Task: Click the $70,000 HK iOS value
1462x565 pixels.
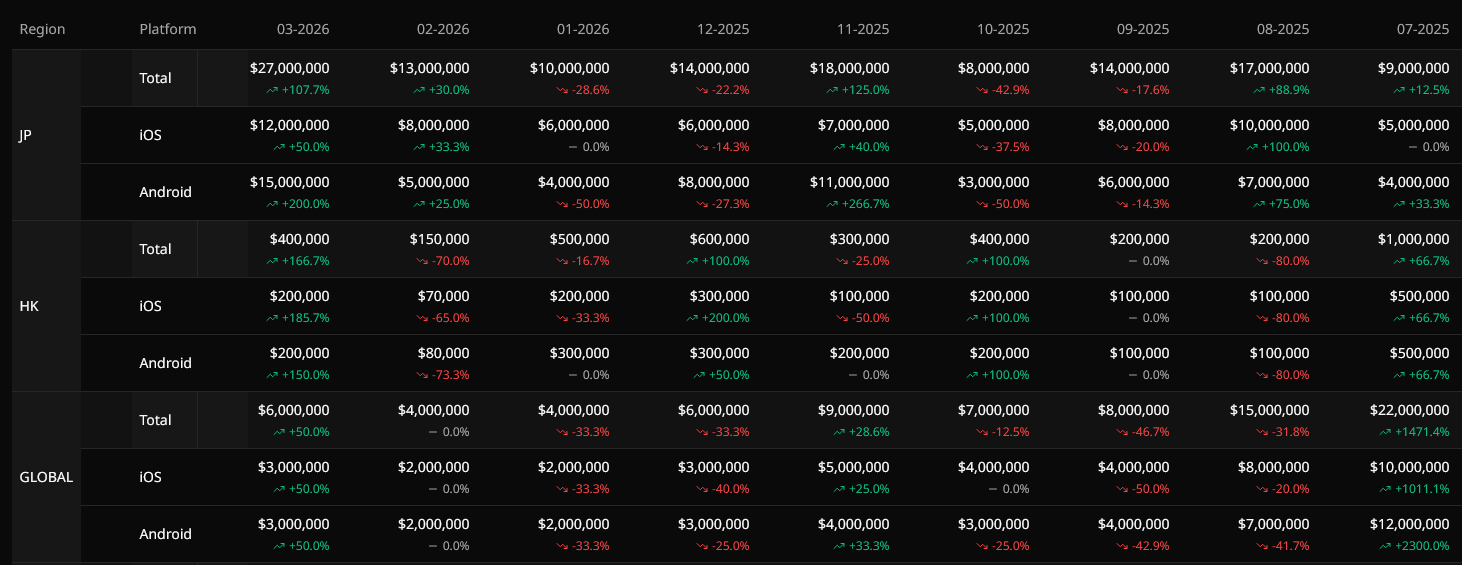Action: (444, 296)
